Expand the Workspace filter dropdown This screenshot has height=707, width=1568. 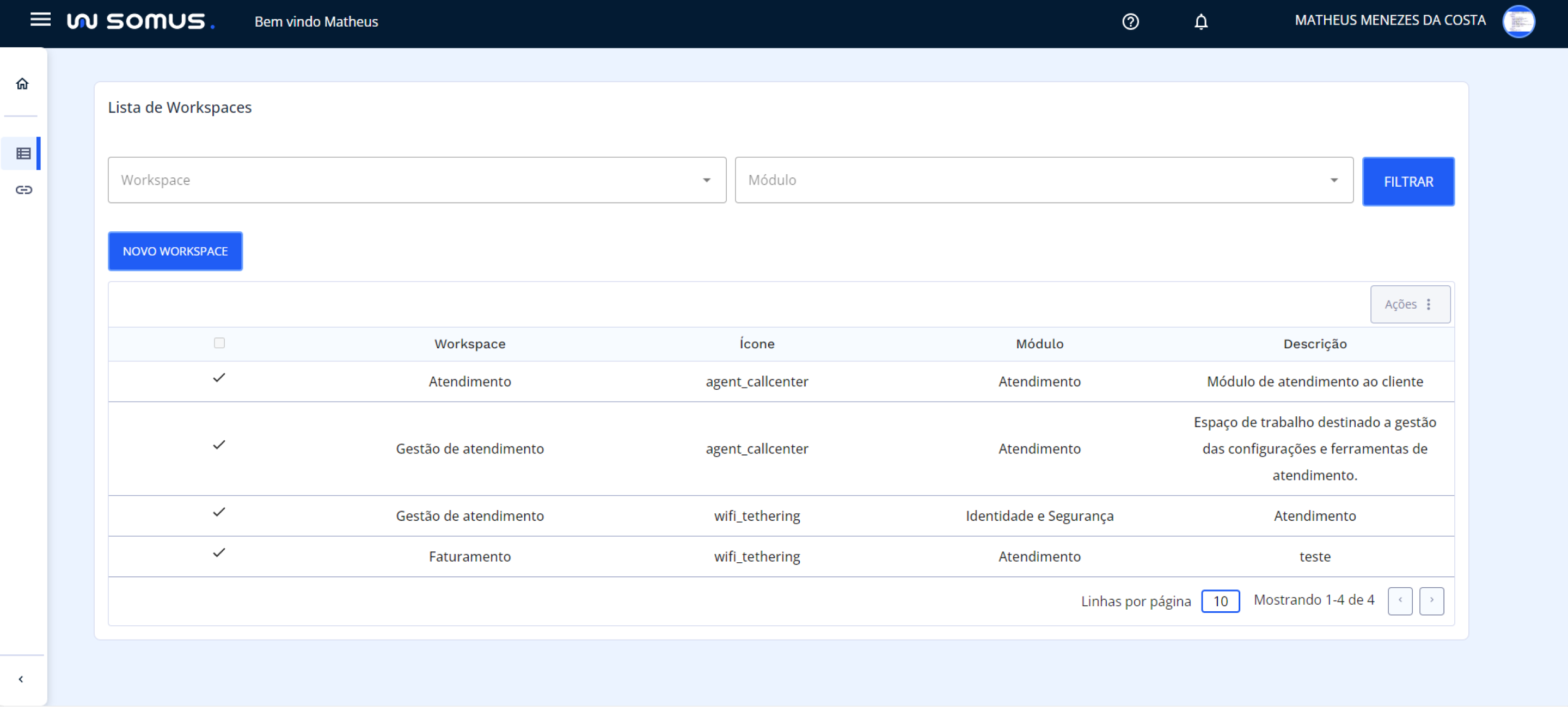click(x=706, y=180)
